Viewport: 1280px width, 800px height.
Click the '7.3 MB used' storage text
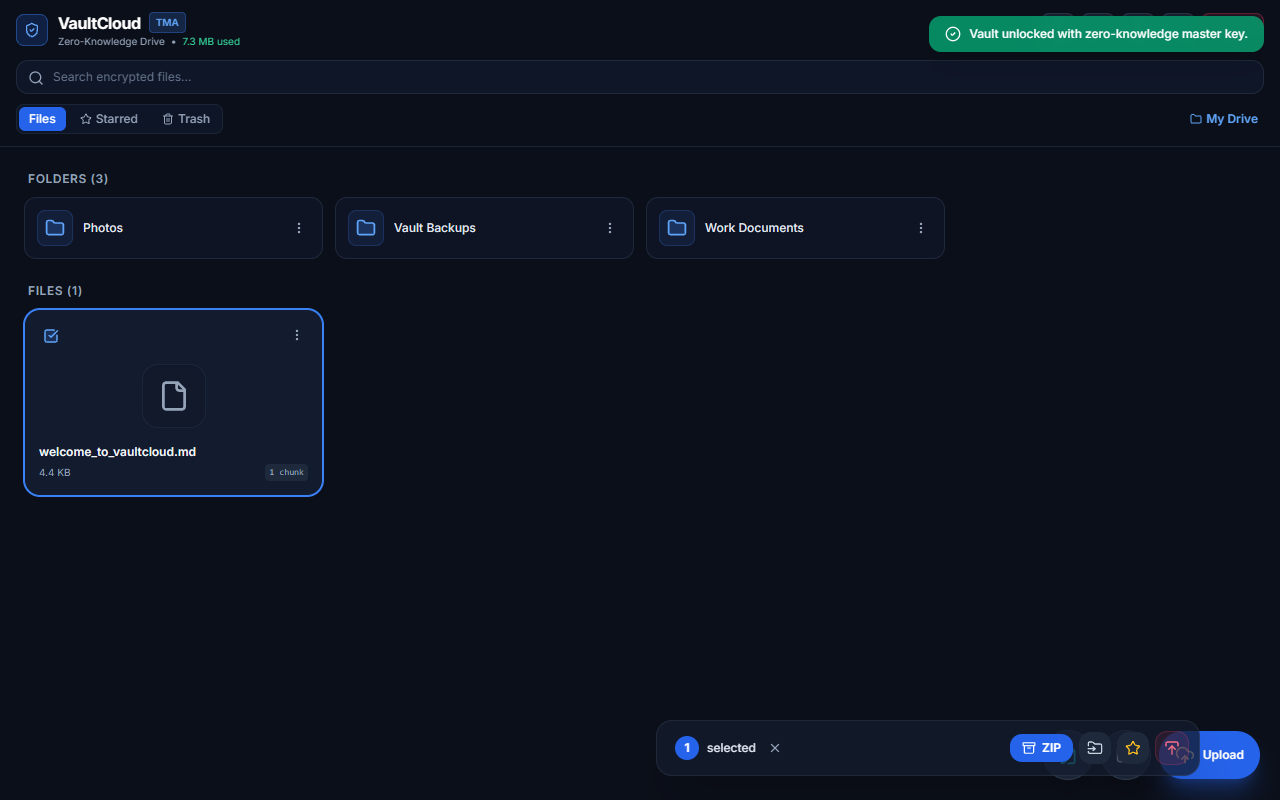211,42
